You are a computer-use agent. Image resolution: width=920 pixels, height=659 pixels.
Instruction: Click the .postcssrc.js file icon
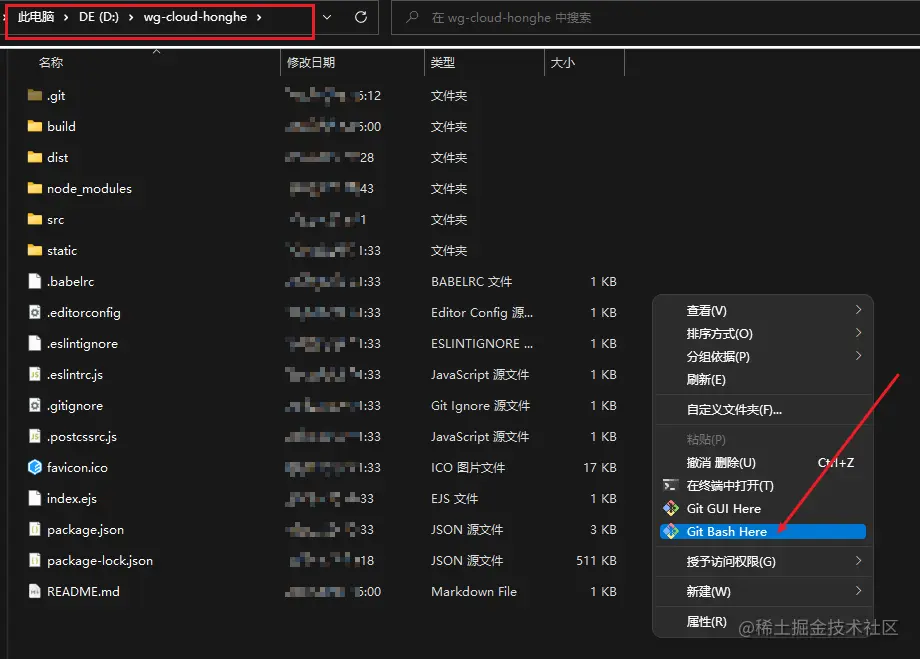35,437
